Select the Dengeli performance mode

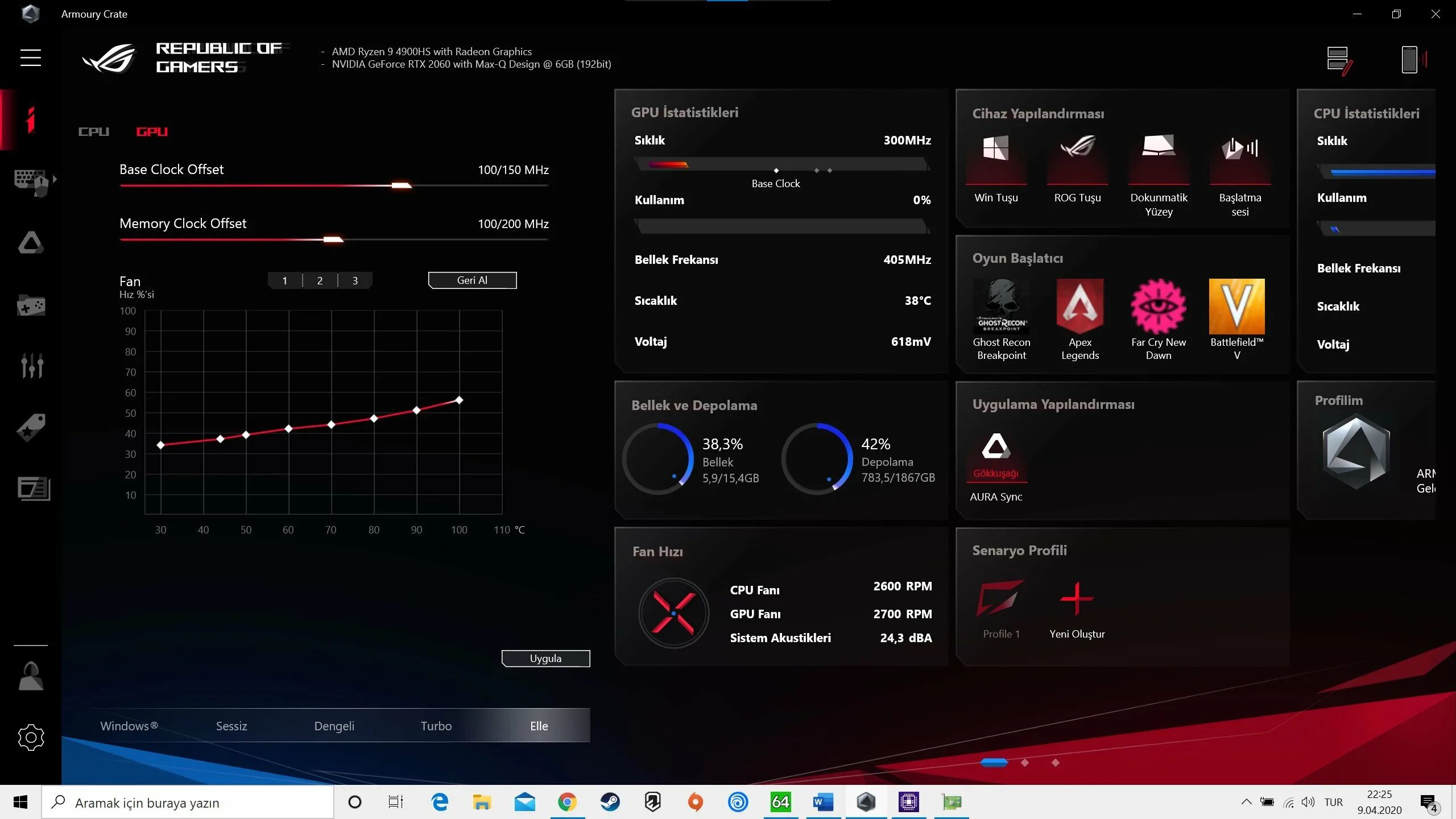(334, 726)
